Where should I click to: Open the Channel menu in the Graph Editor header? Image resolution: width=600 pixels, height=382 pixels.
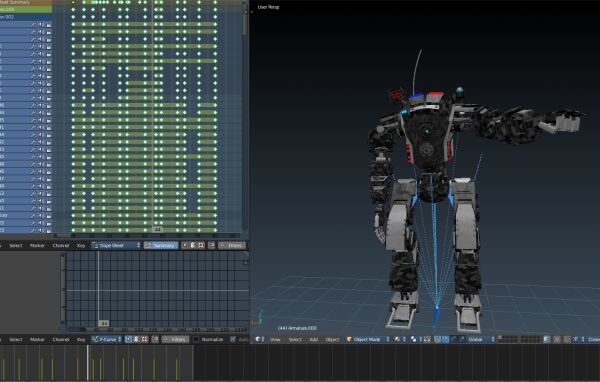[61, 340]
